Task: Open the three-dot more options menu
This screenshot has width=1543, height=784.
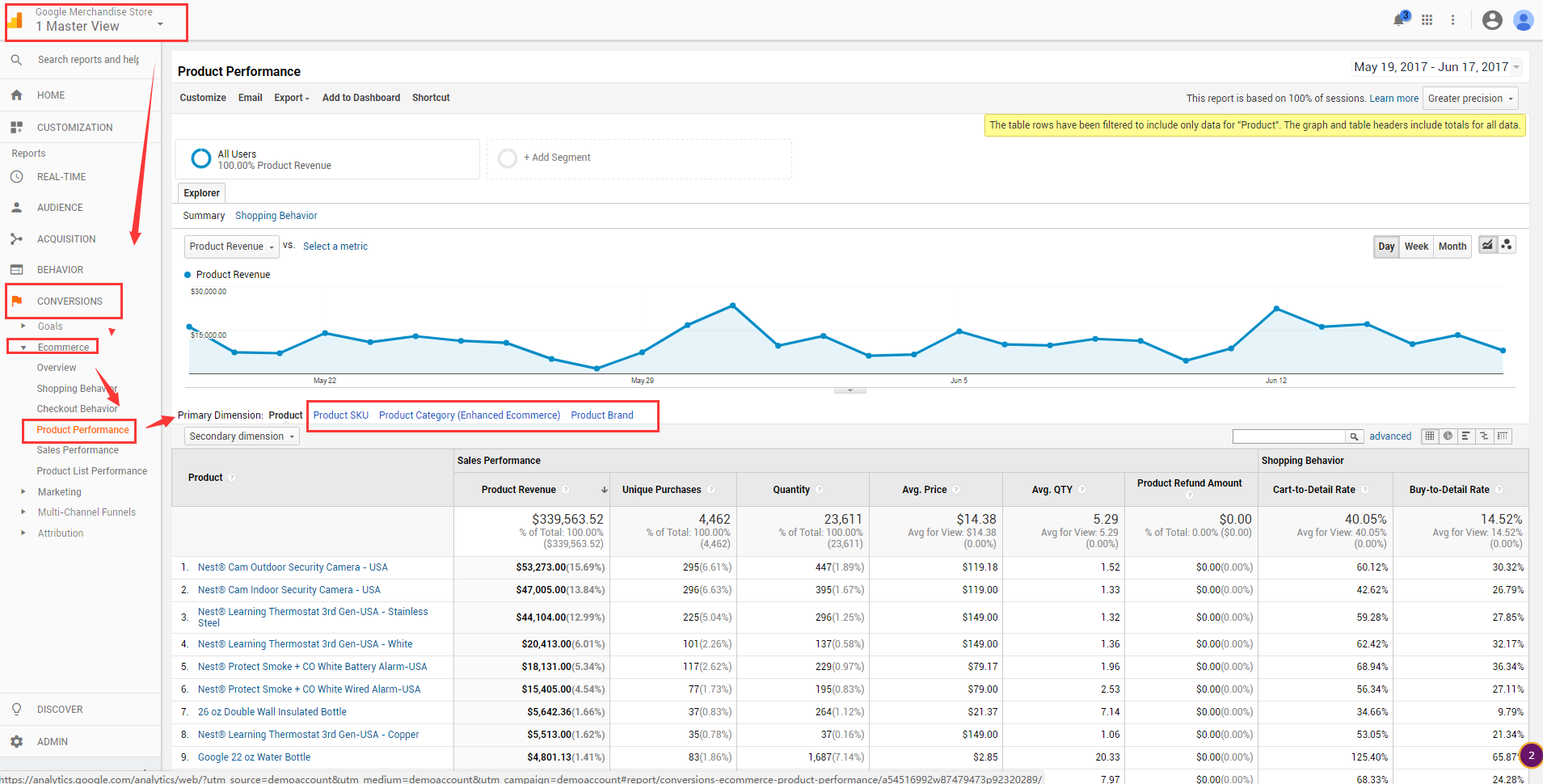Action: (1452, 20)
